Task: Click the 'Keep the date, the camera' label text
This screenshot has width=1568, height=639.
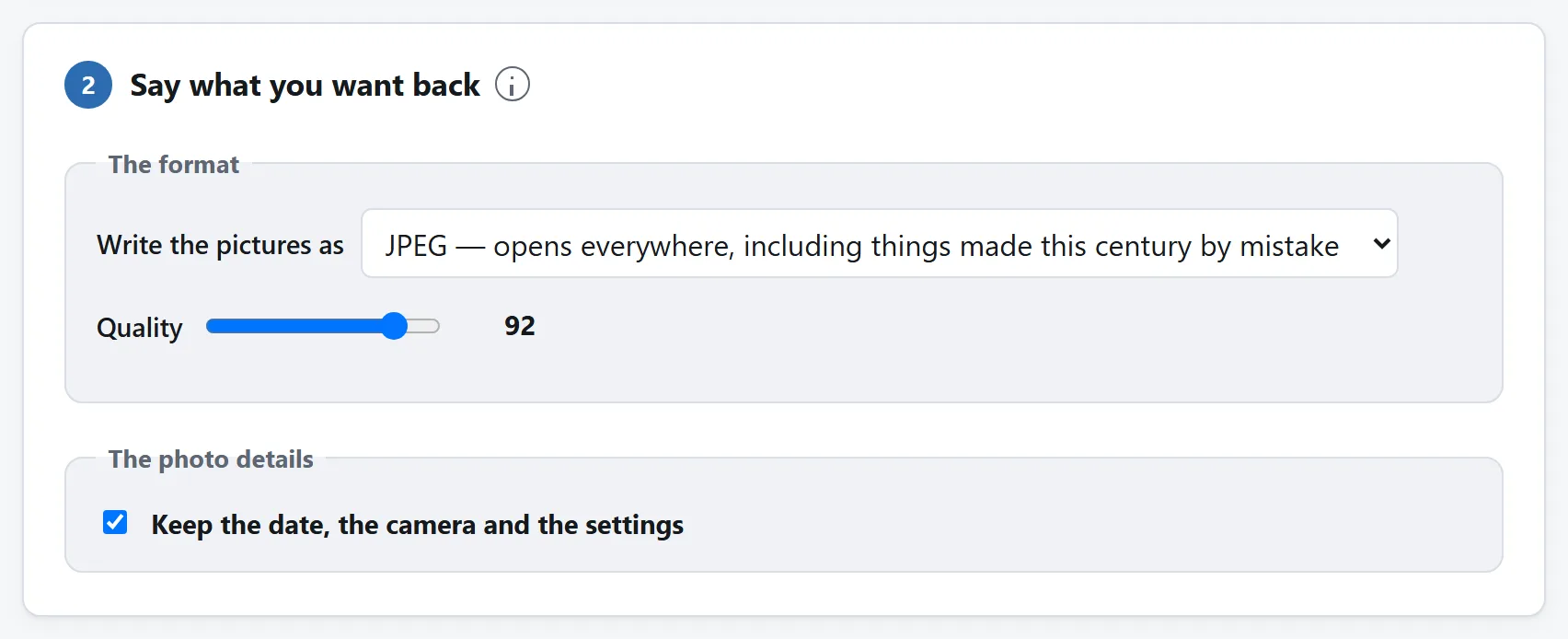Action: [x=313, y=525]
